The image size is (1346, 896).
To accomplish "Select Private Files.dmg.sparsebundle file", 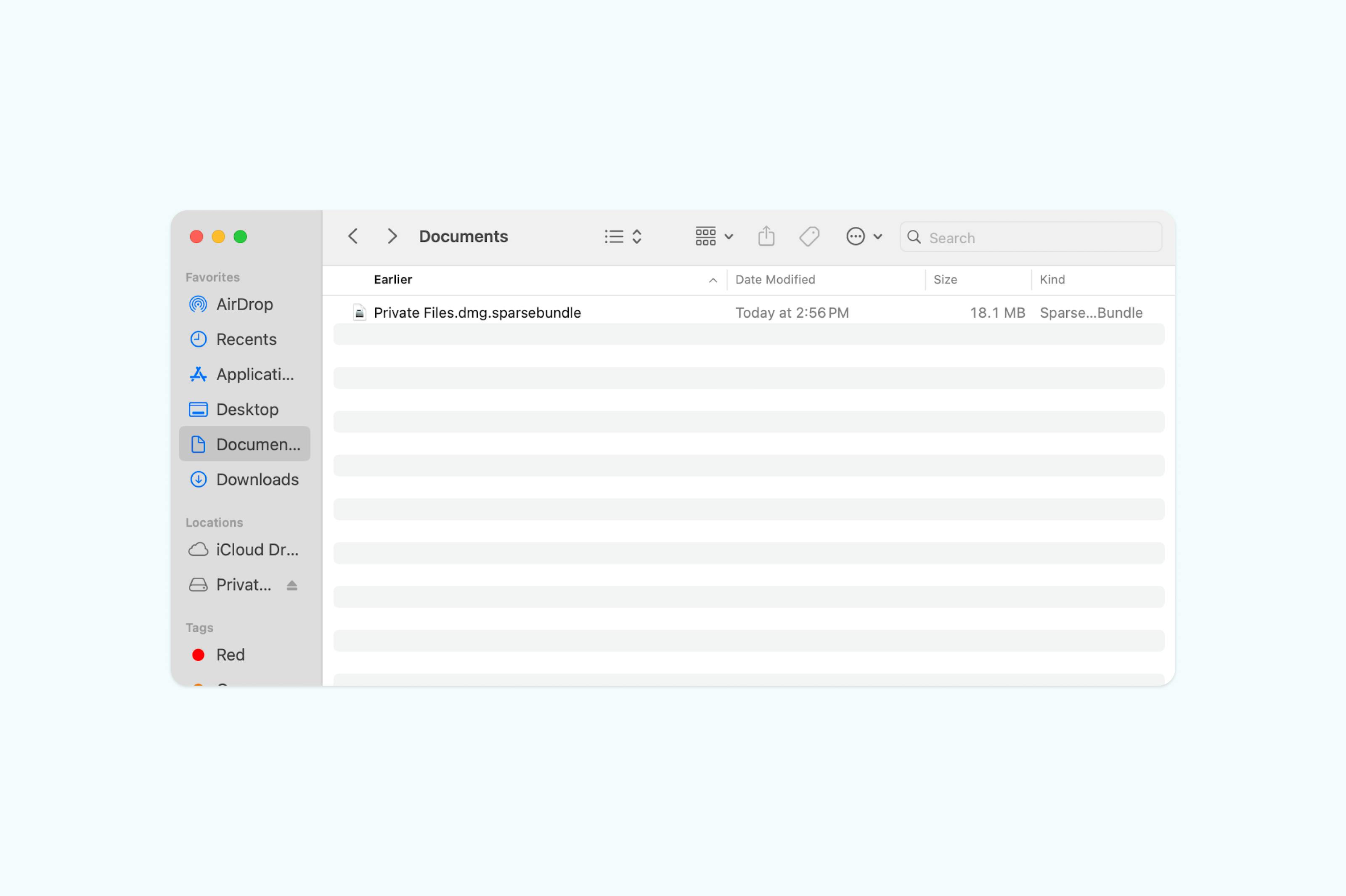I will (477, 312).
